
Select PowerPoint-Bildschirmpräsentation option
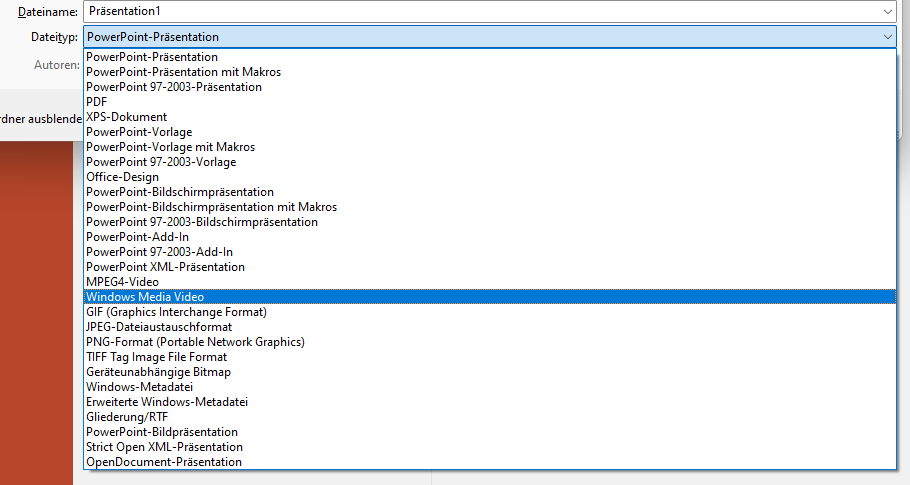tap(490, 192)
